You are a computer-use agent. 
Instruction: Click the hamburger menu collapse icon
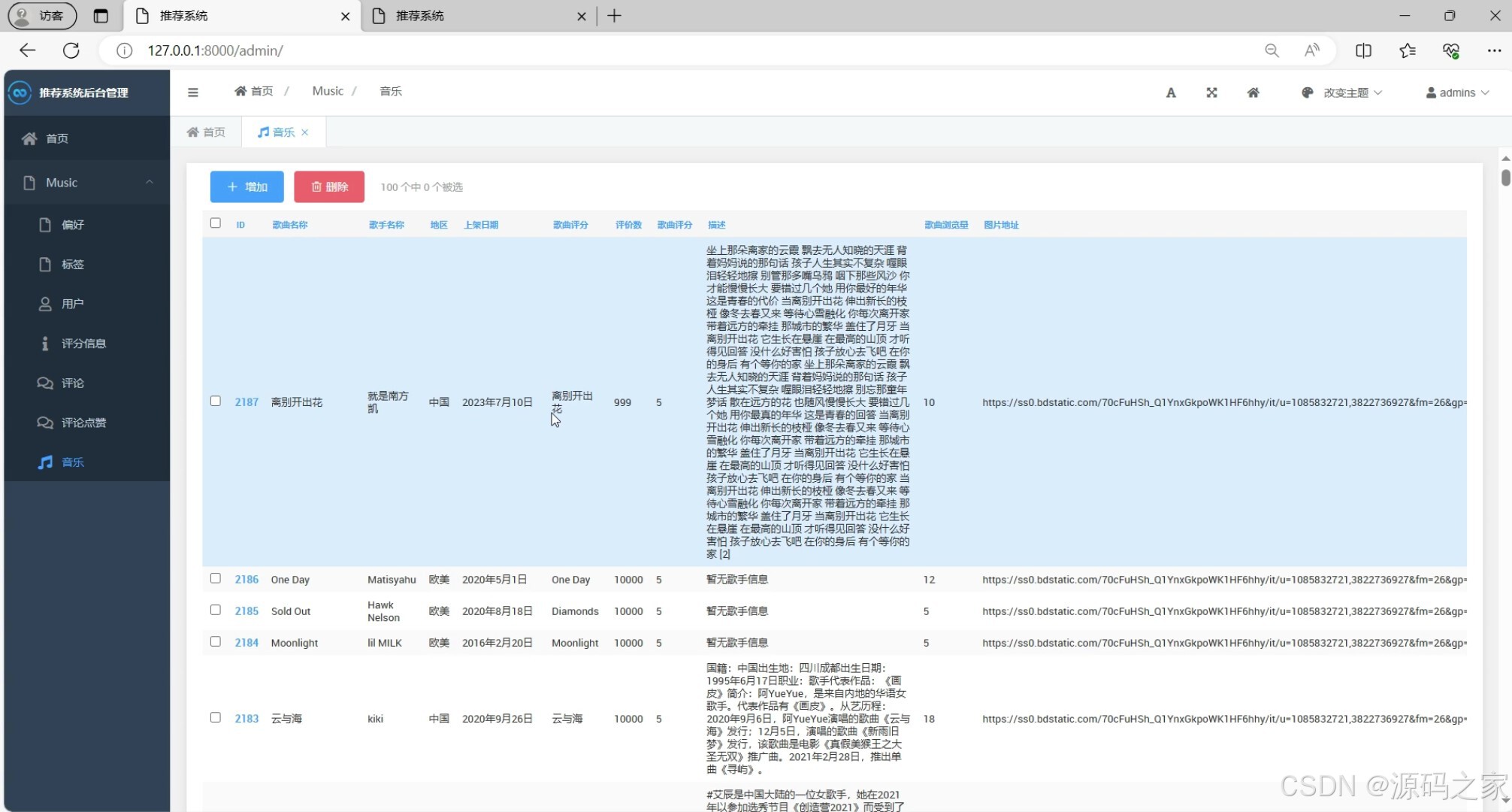pyautogui.click(x=193, y=92)
